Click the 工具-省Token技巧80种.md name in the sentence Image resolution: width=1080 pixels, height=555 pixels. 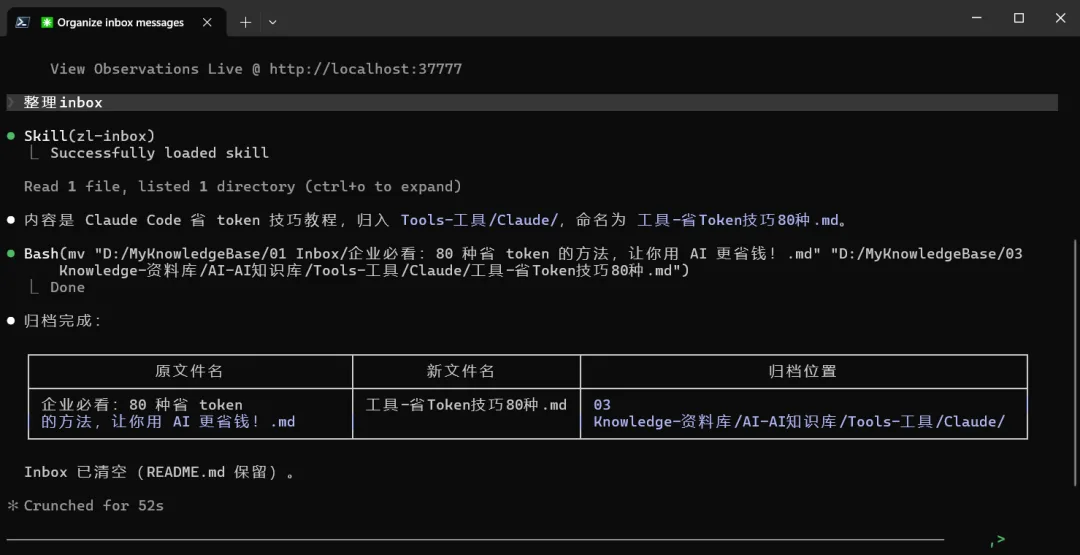[x=738, y=220]
